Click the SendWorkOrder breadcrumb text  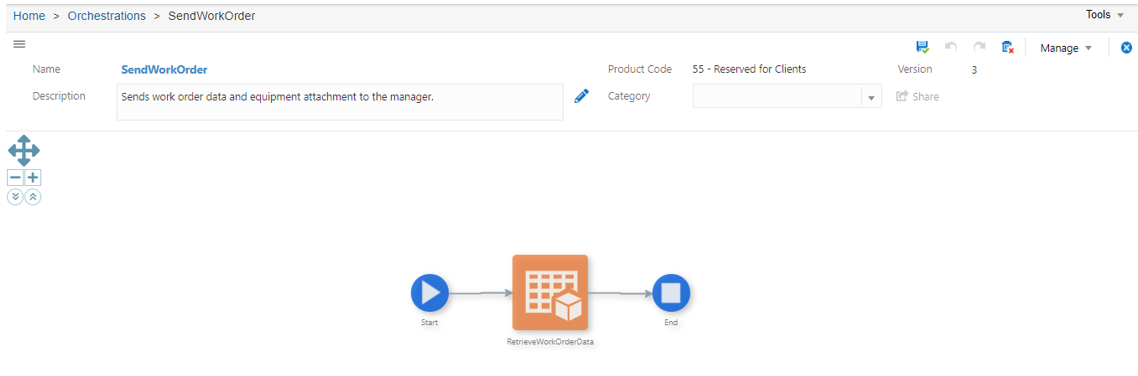(x=211, y=15)
